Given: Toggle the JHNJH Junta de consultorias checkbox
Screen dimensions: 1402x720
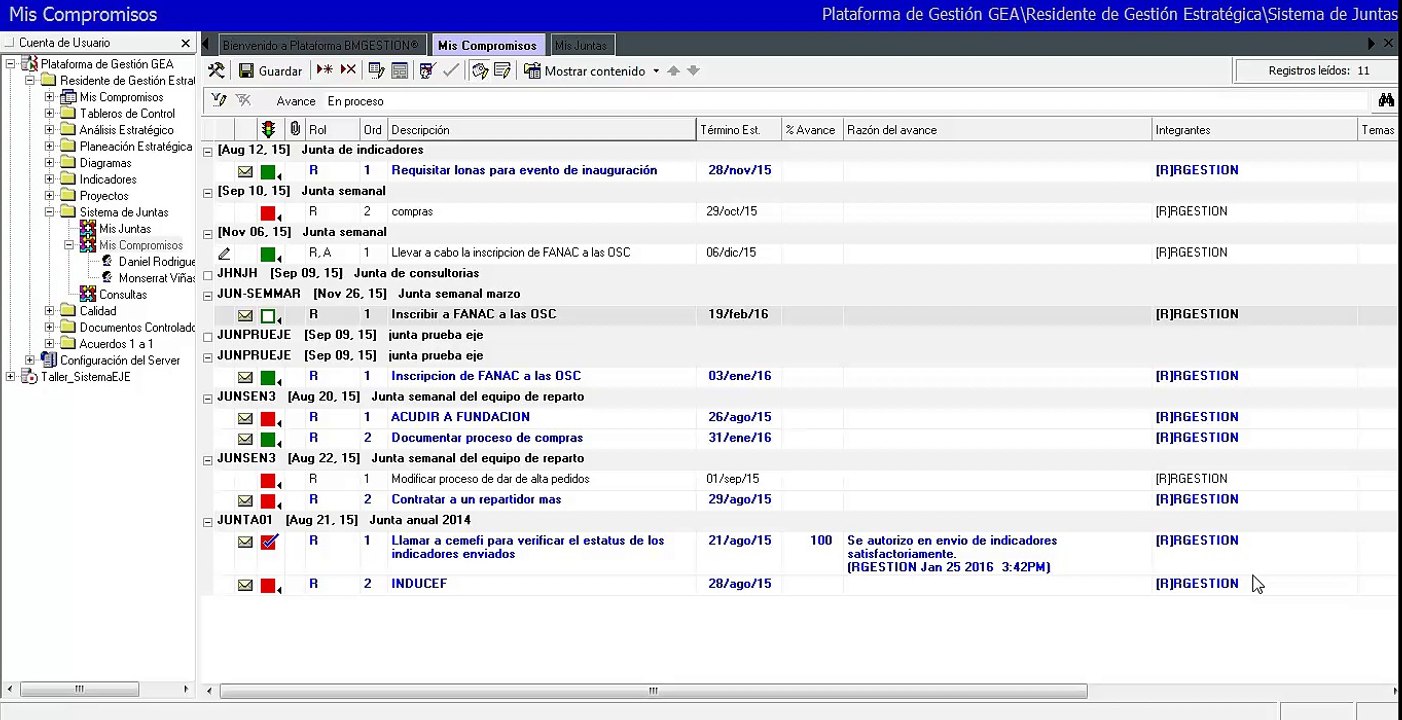Looking at the screenshot, I should click(208, 274).
